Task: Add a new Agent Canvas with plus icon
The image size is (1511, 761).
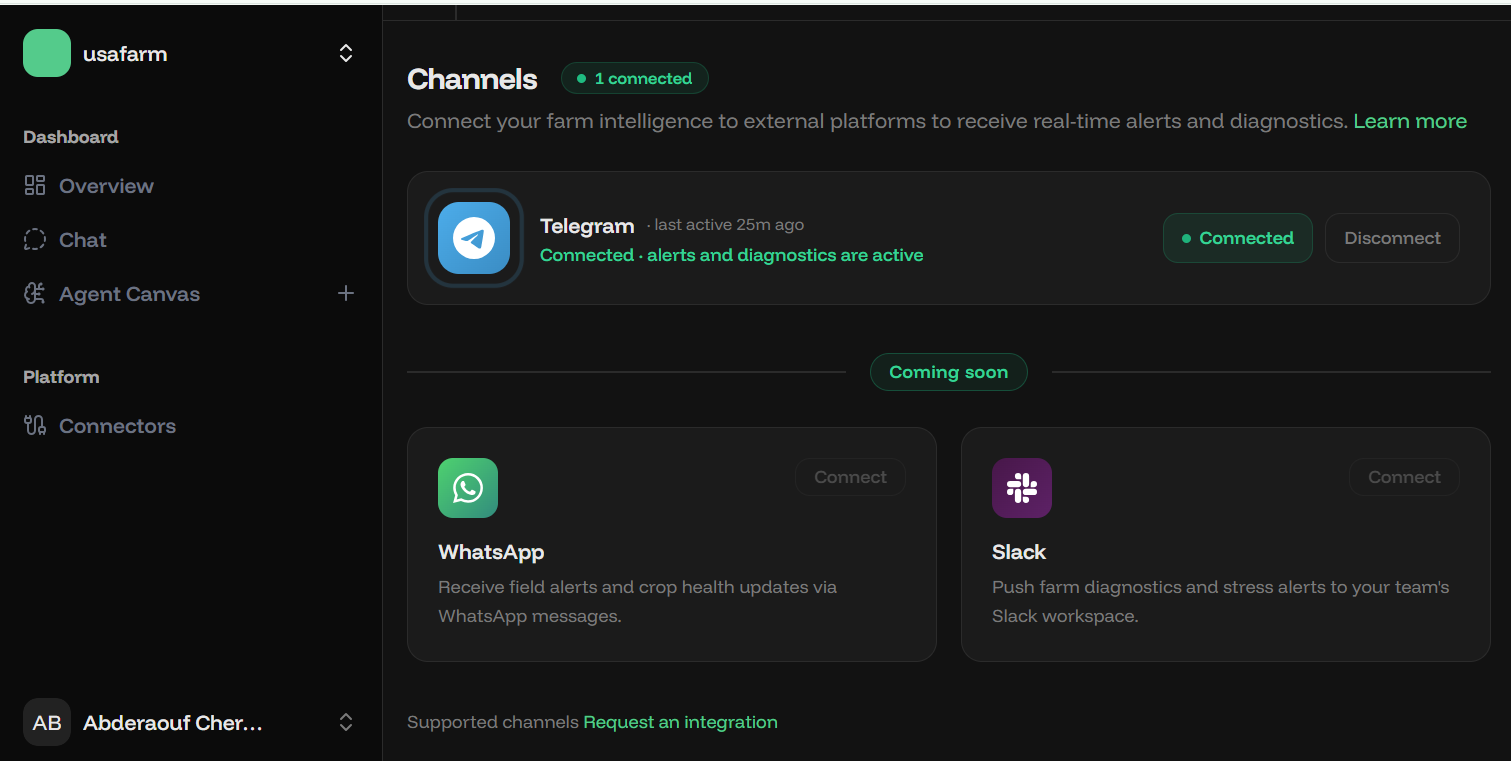Action: click(346, 293)
